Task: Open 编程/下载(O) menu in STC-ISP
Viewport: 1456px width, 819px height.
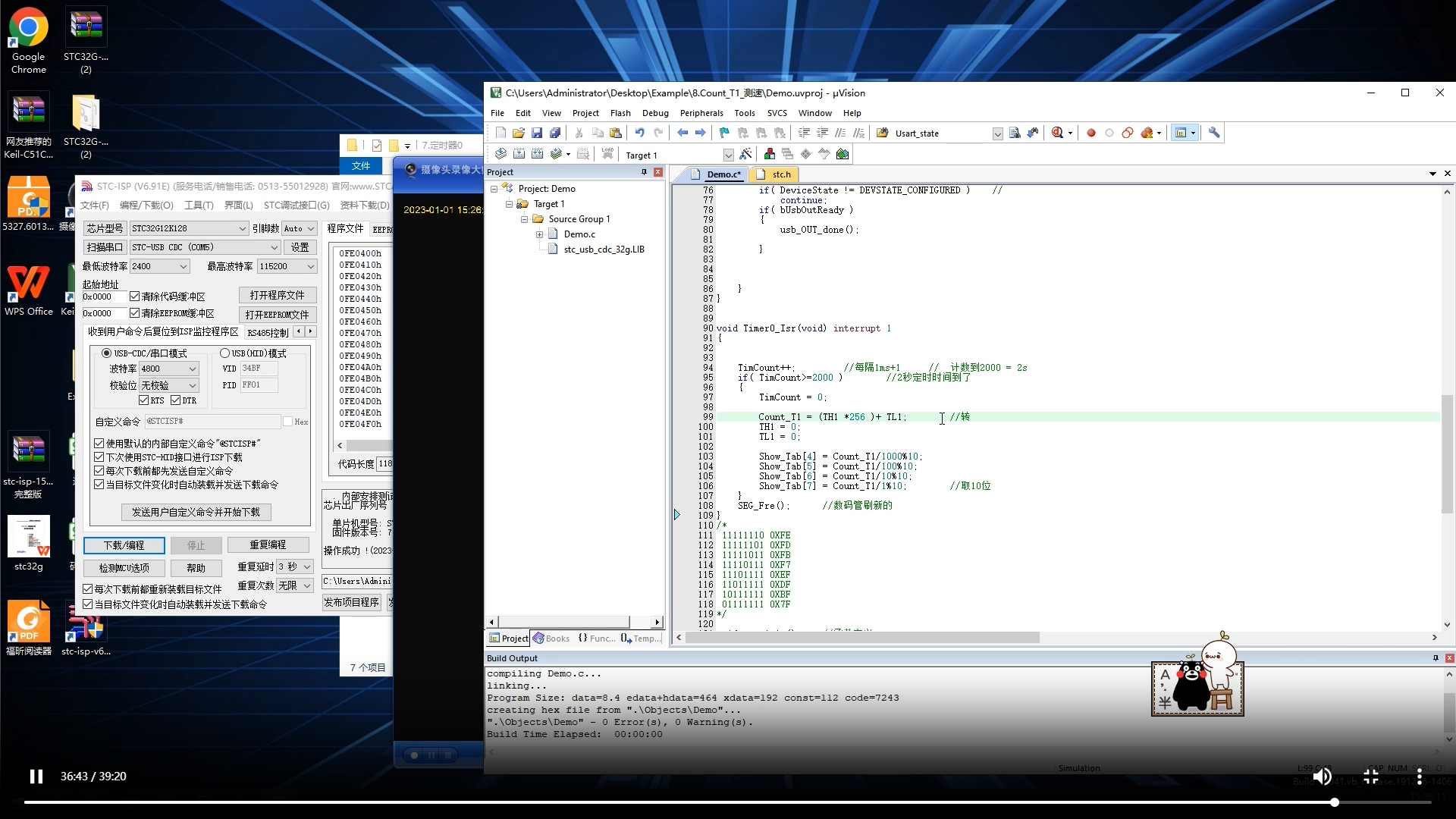Action: pos(146,206)
